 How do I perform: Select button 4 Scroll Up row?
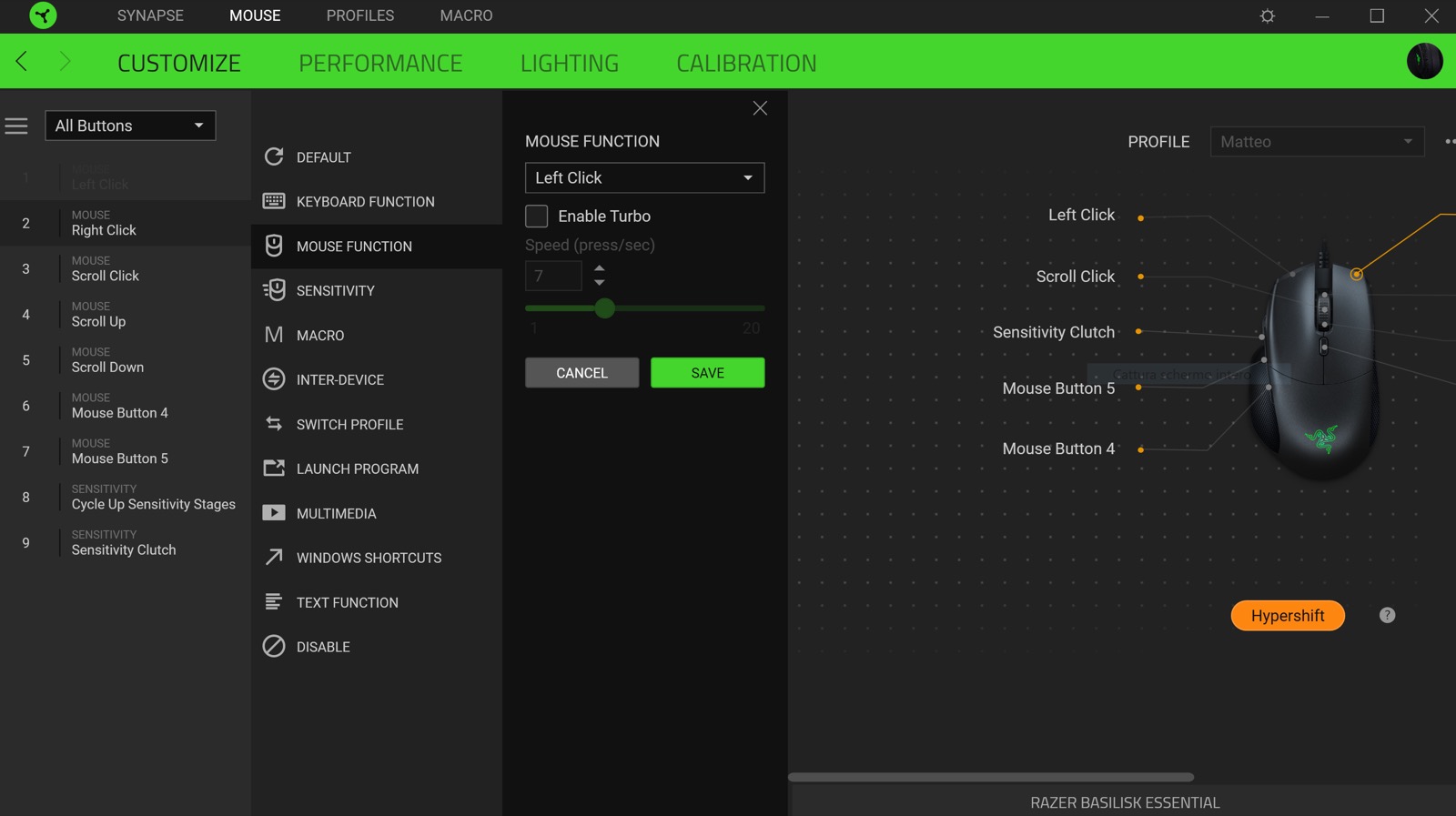point(126,314)
